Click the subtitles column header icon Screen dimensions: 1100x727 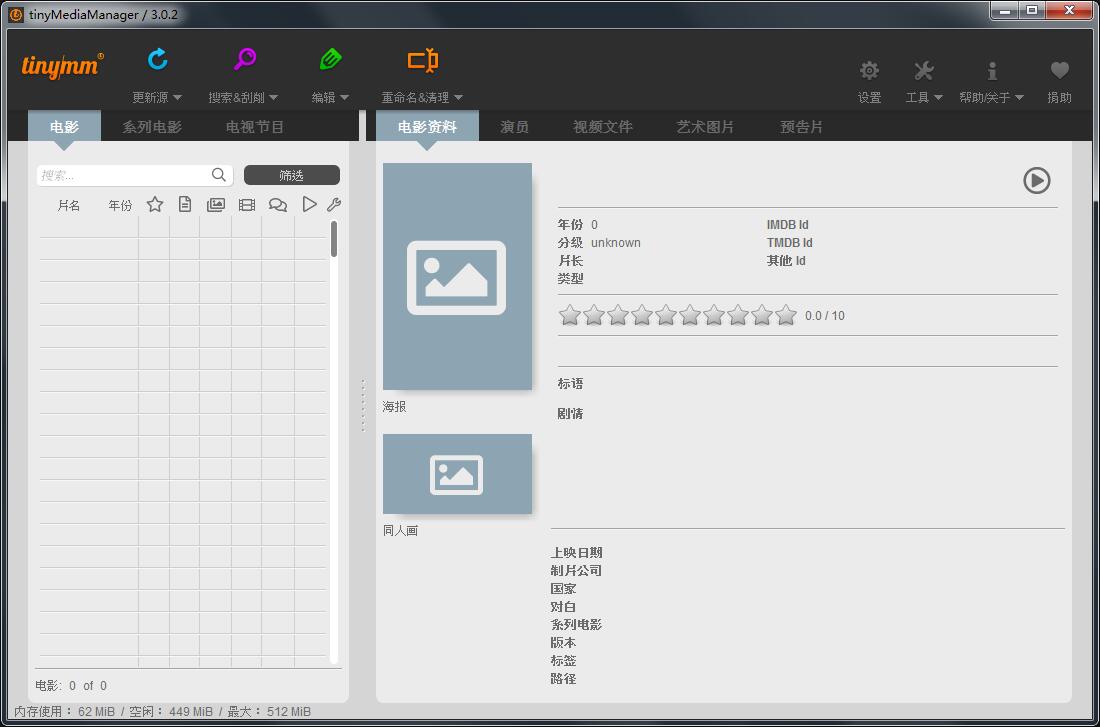[x=278, y=204]
